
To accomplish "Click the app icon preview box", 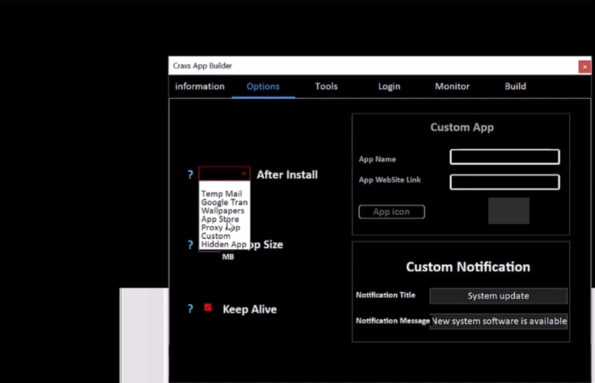I will tap(508, 211).
